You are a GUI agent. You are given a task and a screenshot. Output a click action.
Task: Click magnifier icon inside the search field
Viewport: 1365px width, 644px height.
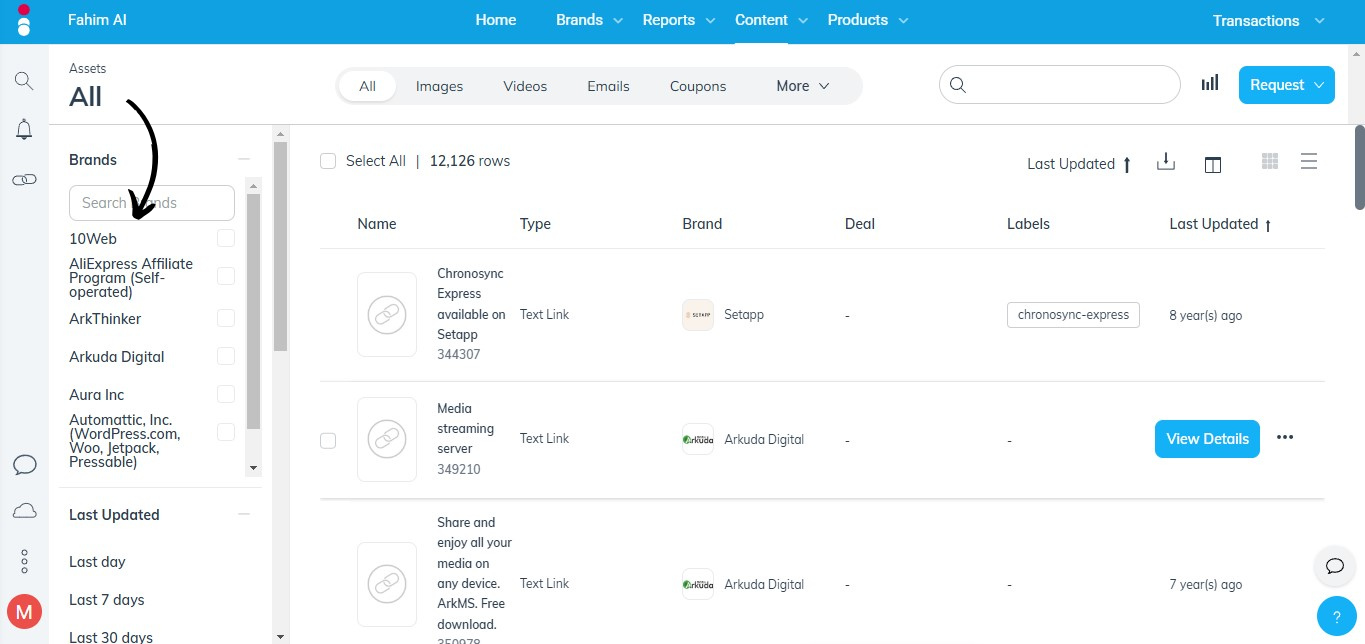(957, 85)
